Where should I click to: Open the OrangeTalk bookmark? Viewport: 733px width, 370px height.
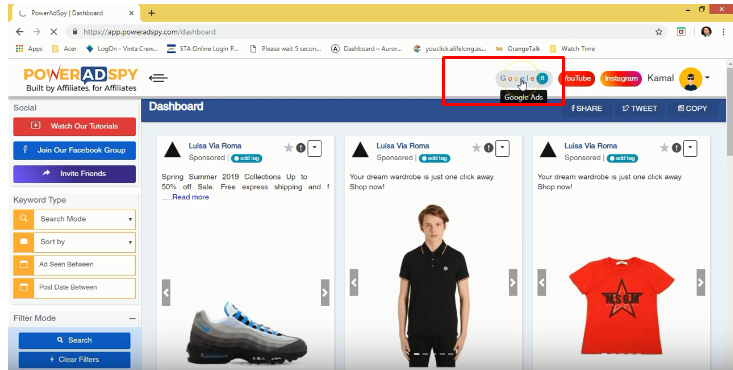tap(518, 49)
